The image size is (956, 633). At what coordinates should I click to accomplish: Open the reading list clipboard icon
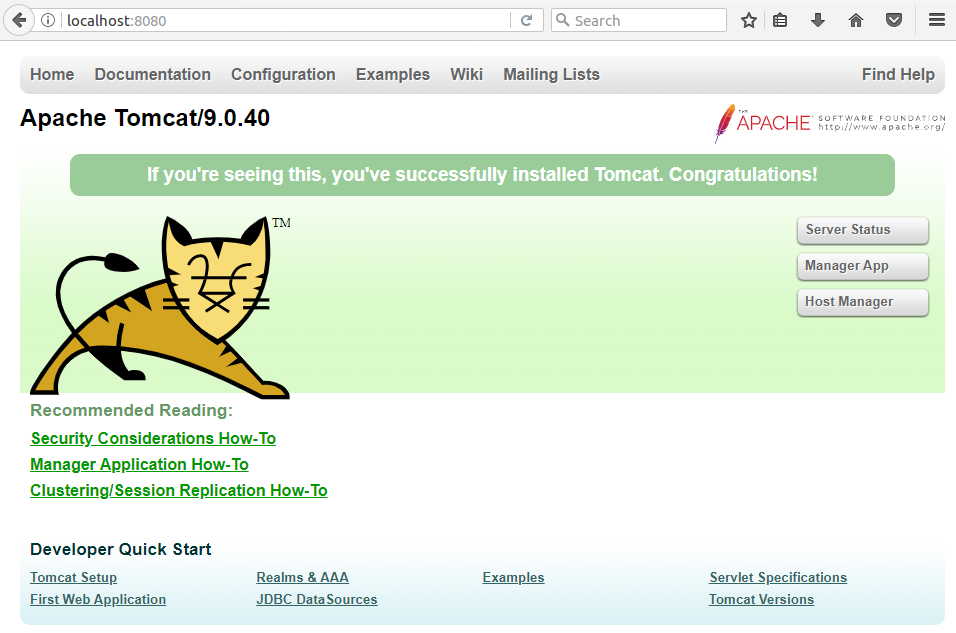(x=780, y=19)
